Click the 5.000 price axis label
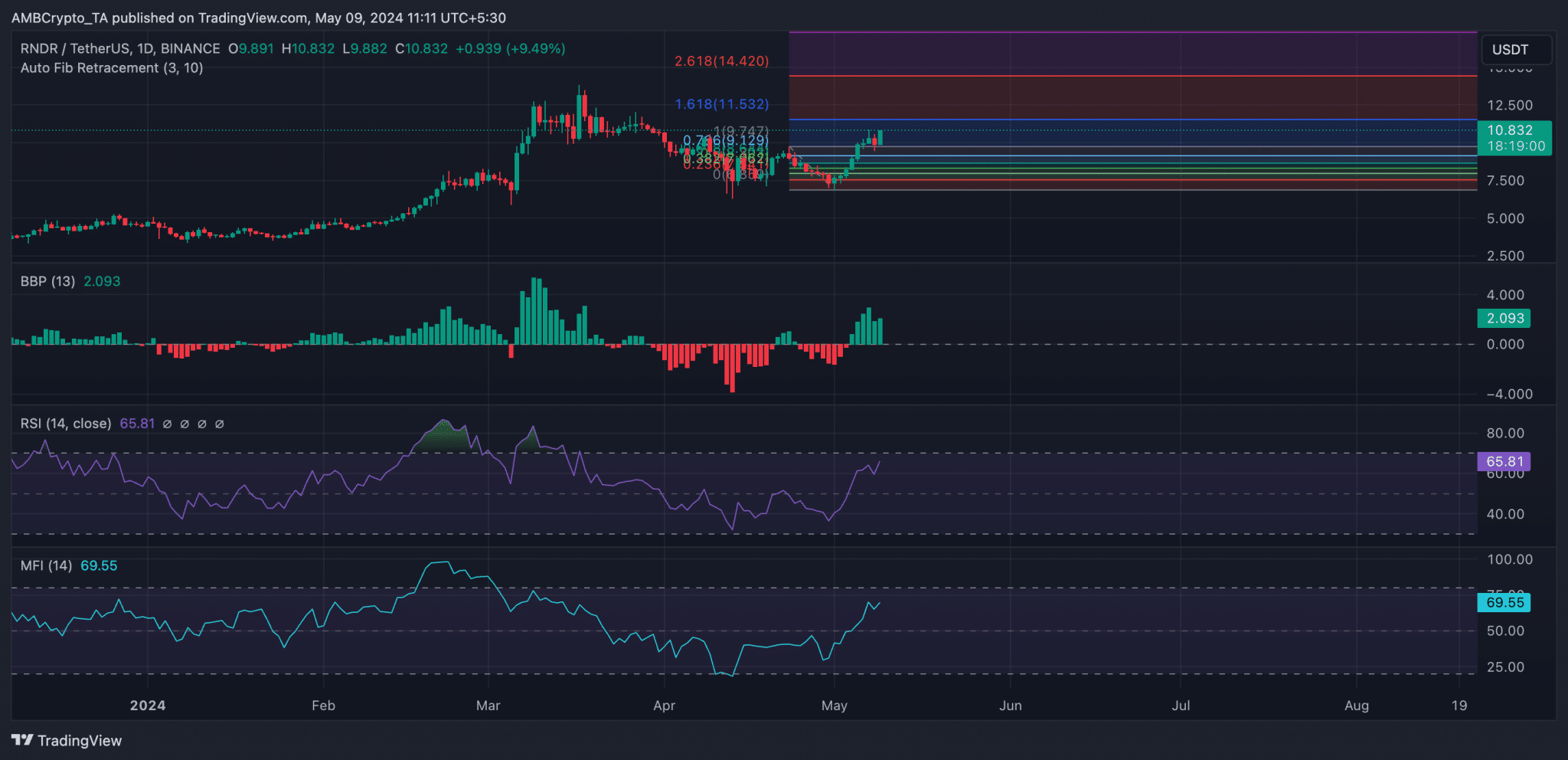The width and height of the screenshot is (1568, 760). tap(1505, 218)
